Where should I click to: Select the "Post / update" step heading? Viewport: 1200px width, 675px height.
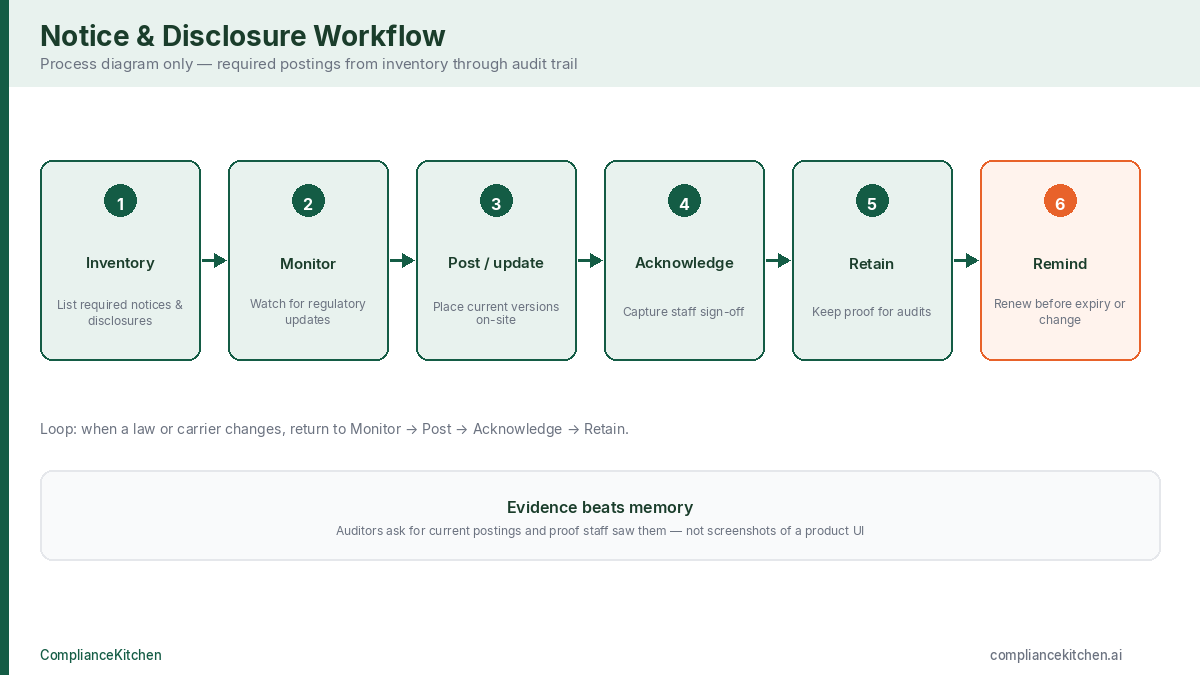point(496,263)
